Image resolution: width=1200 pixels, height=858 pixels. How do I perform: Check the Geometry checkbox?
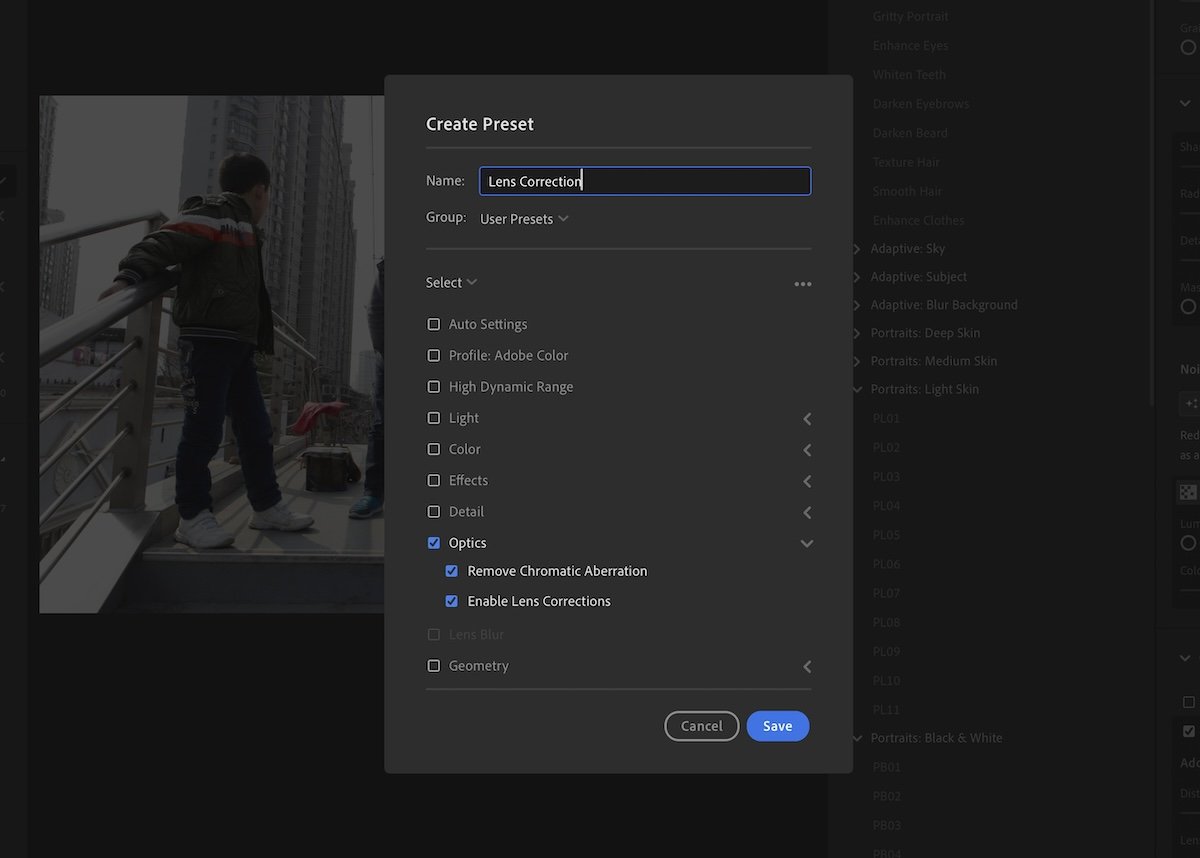pyautogui.click(x=433, y=665)
